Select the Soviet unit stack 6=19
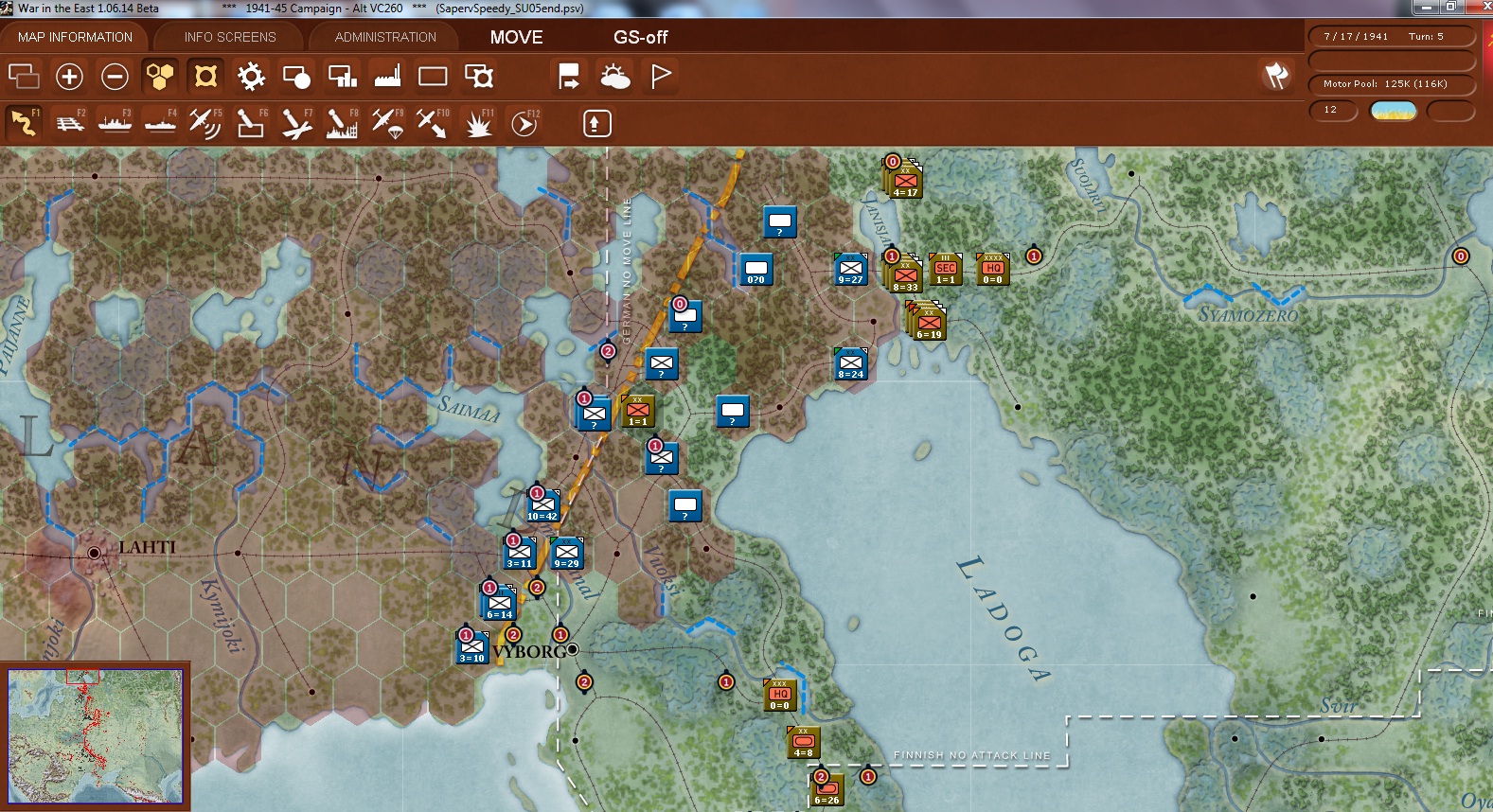The height and width of the screenshot is (812, 1493). [x=926, y=321]
